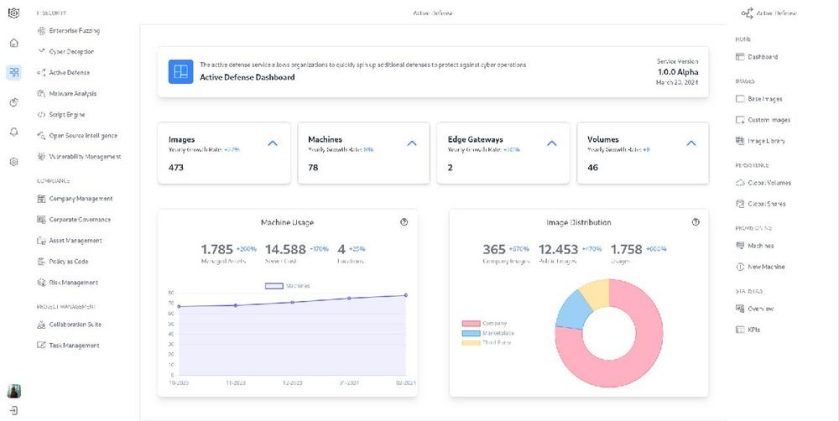
Task: Collapse the Machines card chevron
Action: (x=411, y=143)
